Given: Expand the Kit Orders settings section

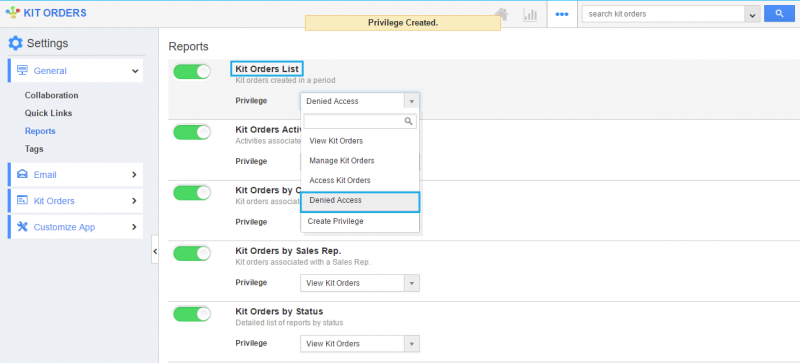Looking at the screenshot, I should (x=134, y=201).
